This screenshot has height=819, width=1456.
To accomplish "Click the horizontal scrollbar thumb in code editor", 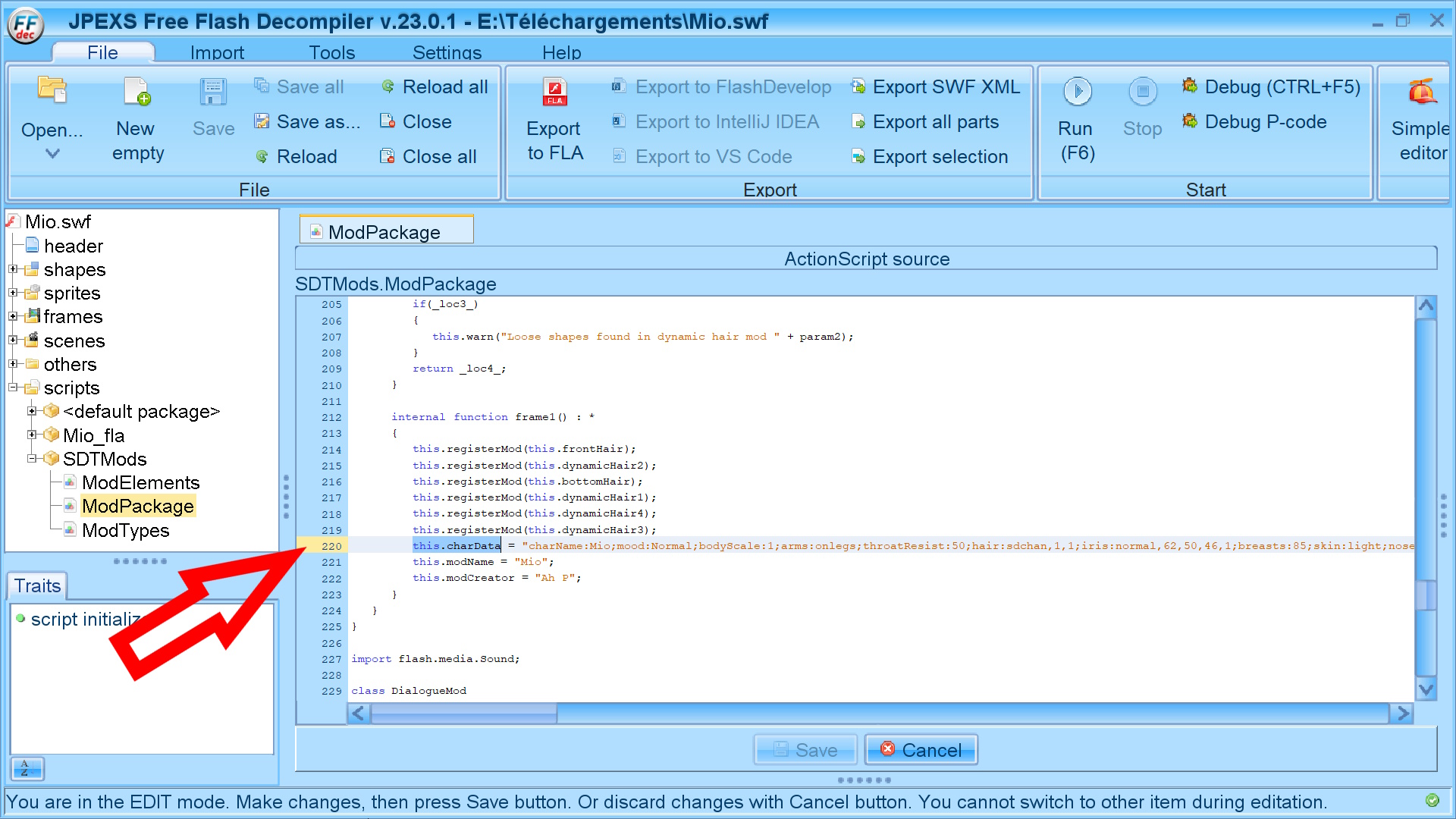I will (x=463, y=713).
